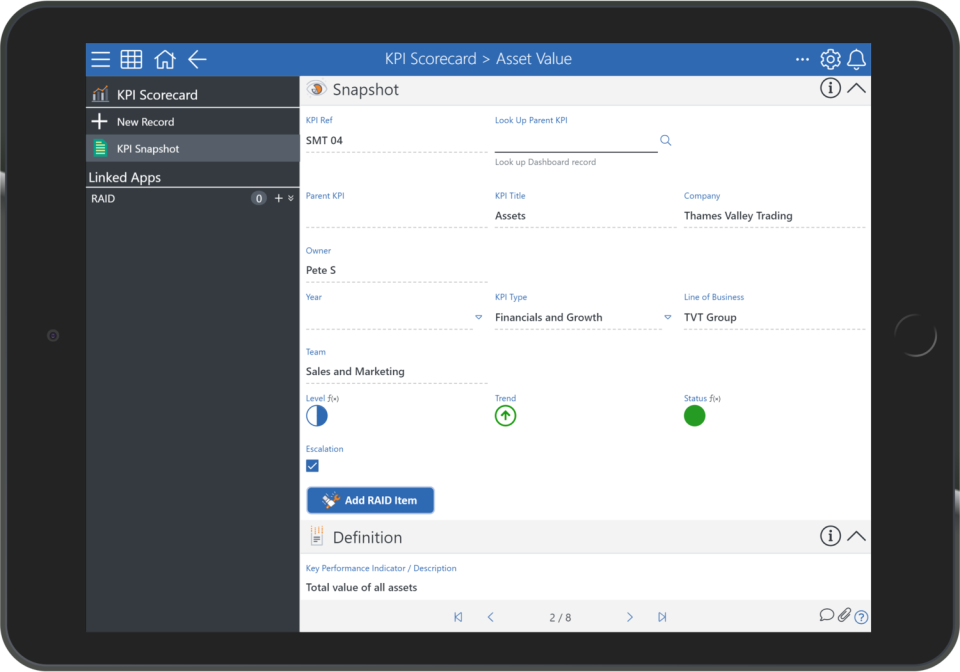The image size is (960, 672).
Task: Go back using the left arrow icon
Action: click(x=197, y=59)
